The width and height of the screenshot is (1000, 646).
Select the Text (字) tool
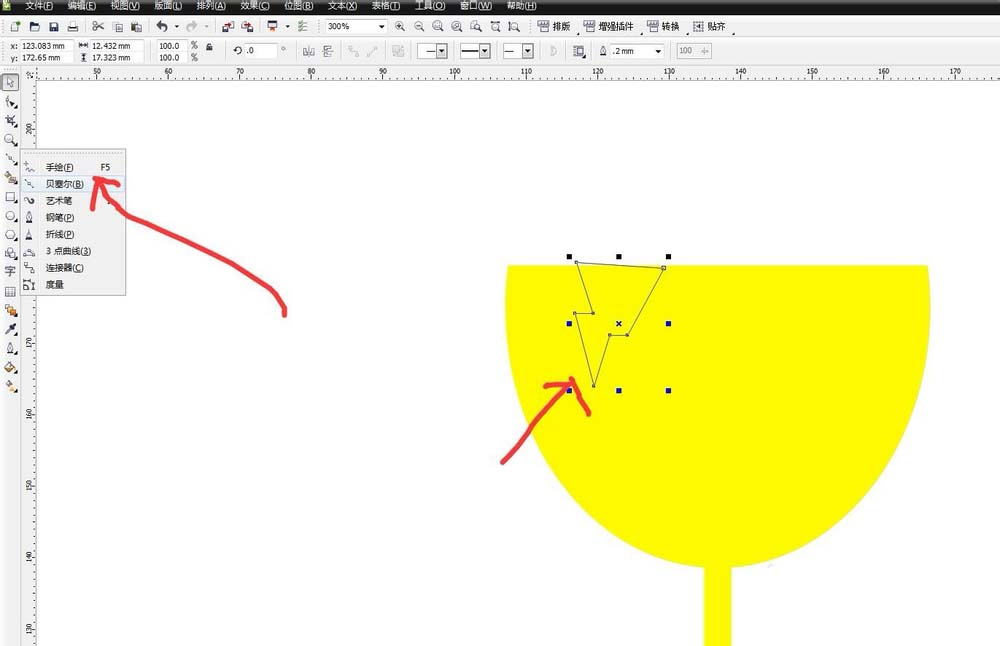coord(10,272)
